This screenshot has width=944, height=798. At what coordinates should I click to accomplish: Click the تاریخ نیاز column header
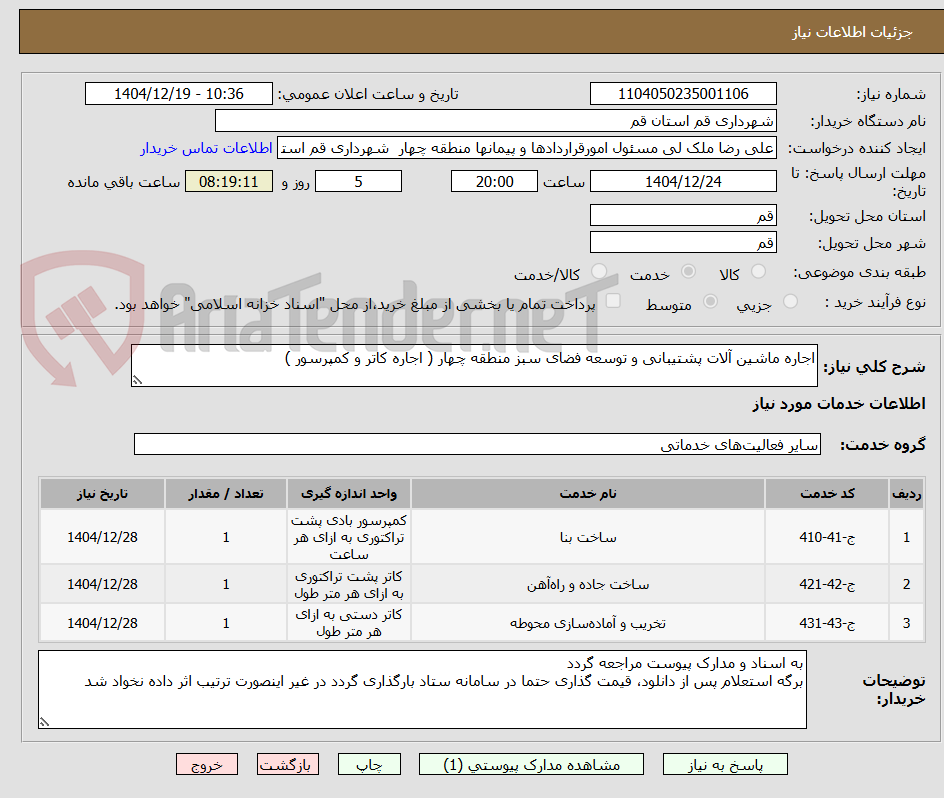point(102,494)
